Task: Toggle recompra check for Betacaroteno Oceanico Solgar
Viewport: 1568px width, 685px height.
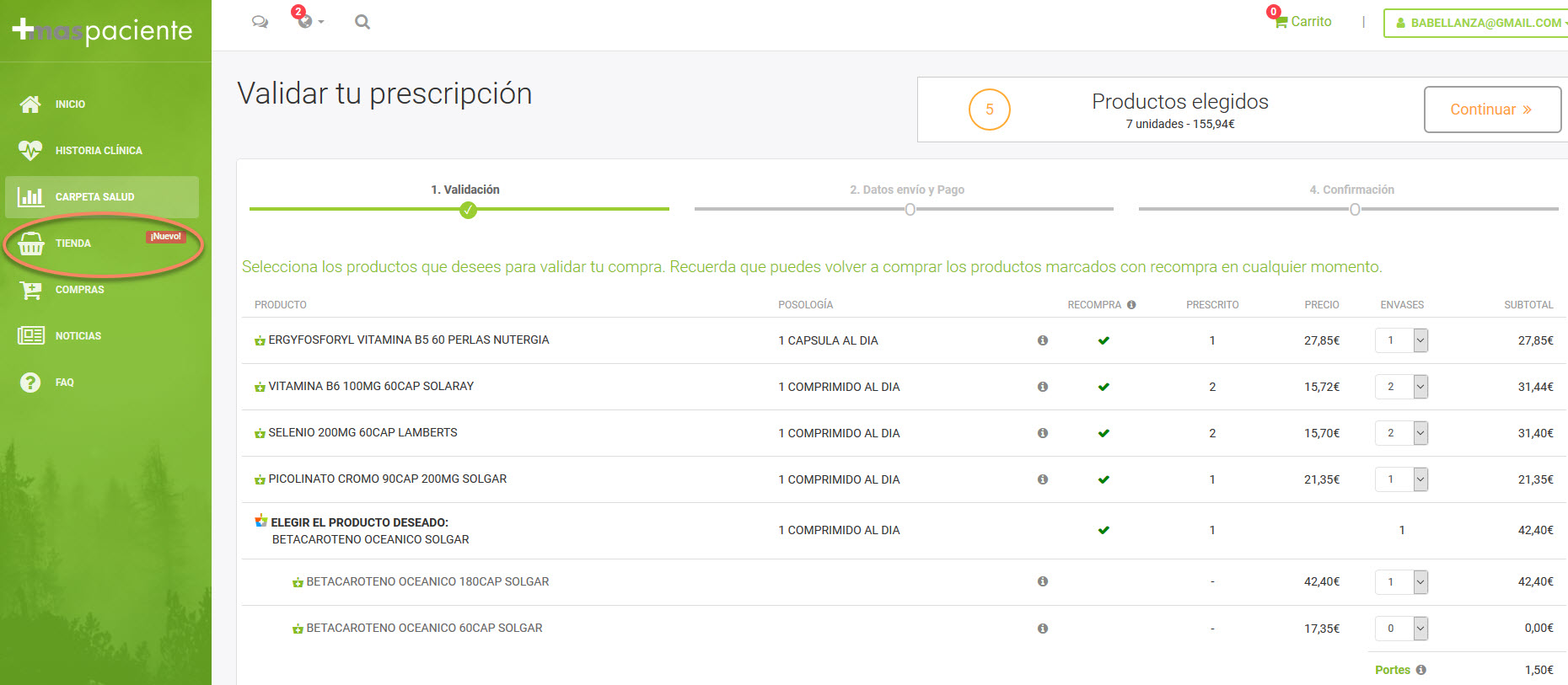Action: point(1104,530)
